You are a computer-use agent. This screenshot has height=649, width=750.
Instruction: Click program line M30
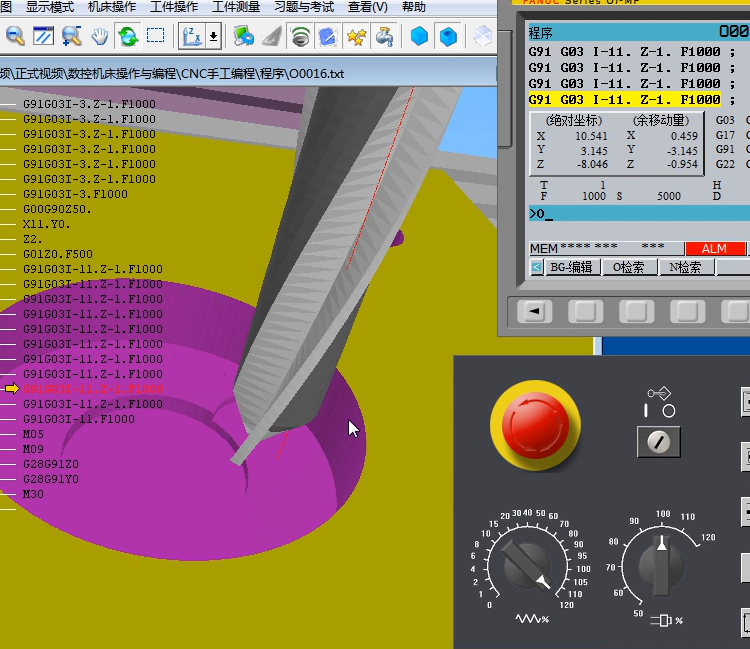pyautogui.click(x=33, y=494)
